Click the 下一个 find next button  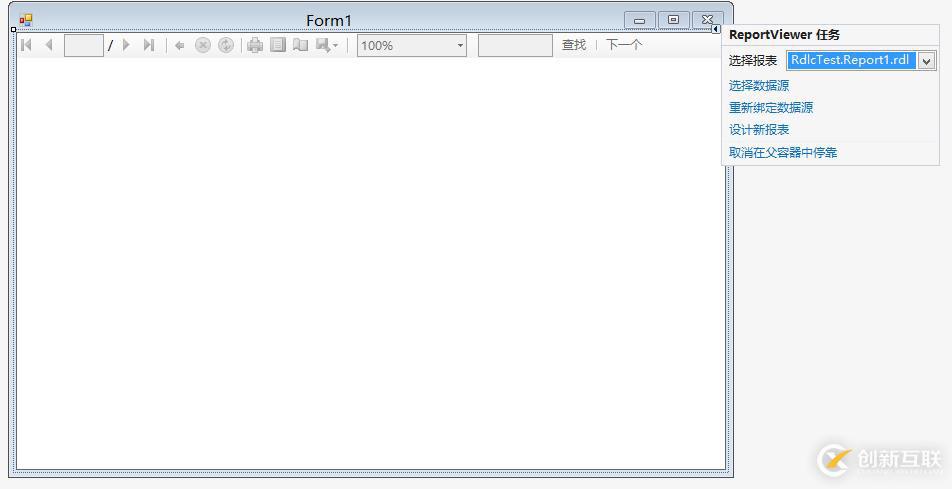(x=624, y=45)
